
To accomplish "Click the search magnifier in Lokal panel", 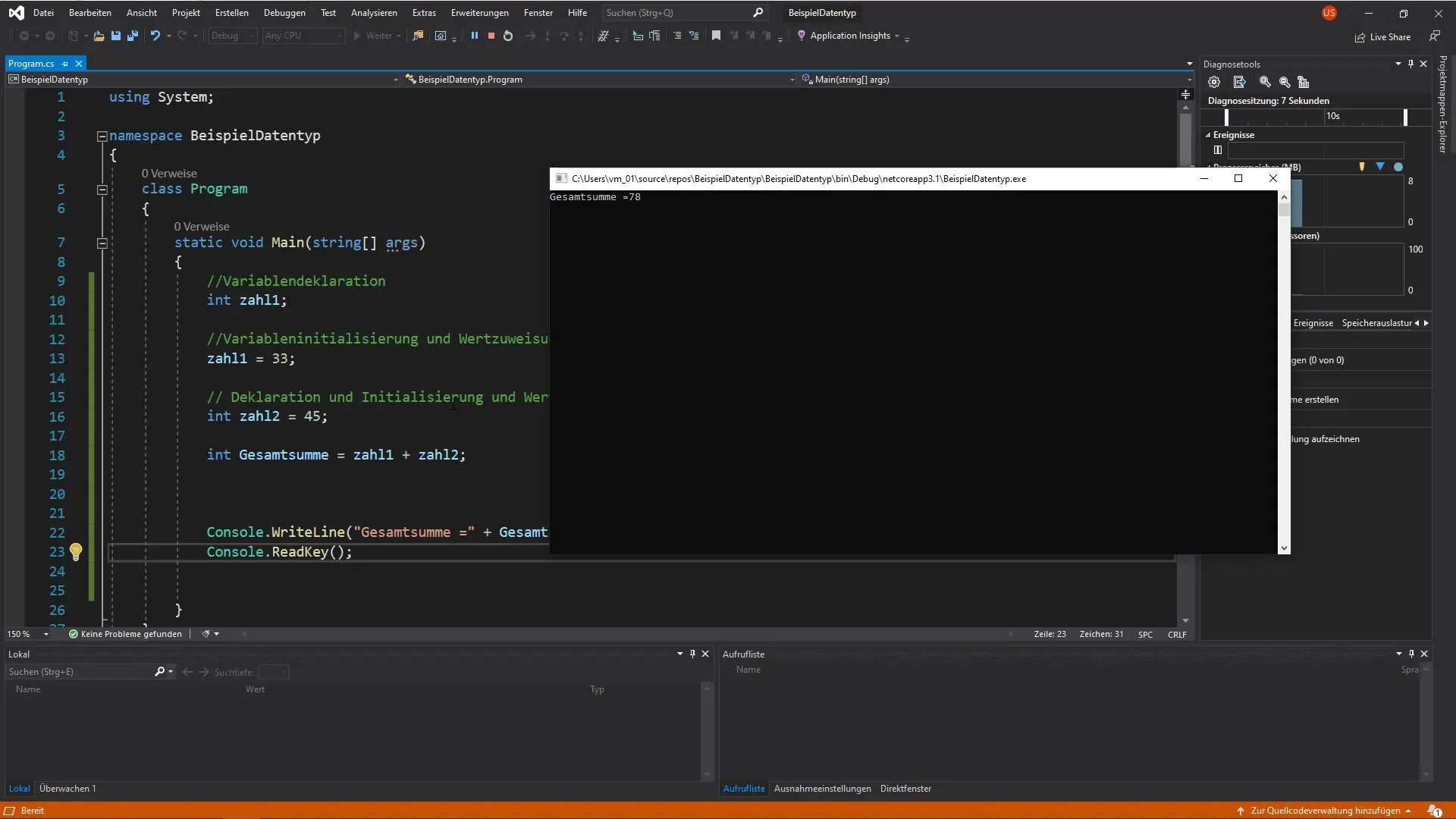I will point(159,672).
